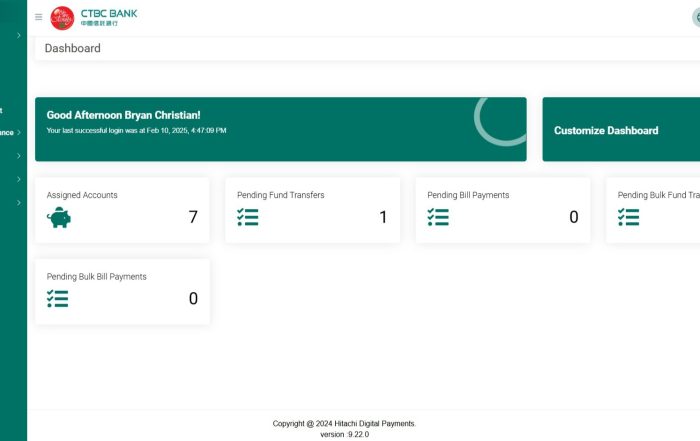Click the Assigned Accounts piggy bank icon

58,217
